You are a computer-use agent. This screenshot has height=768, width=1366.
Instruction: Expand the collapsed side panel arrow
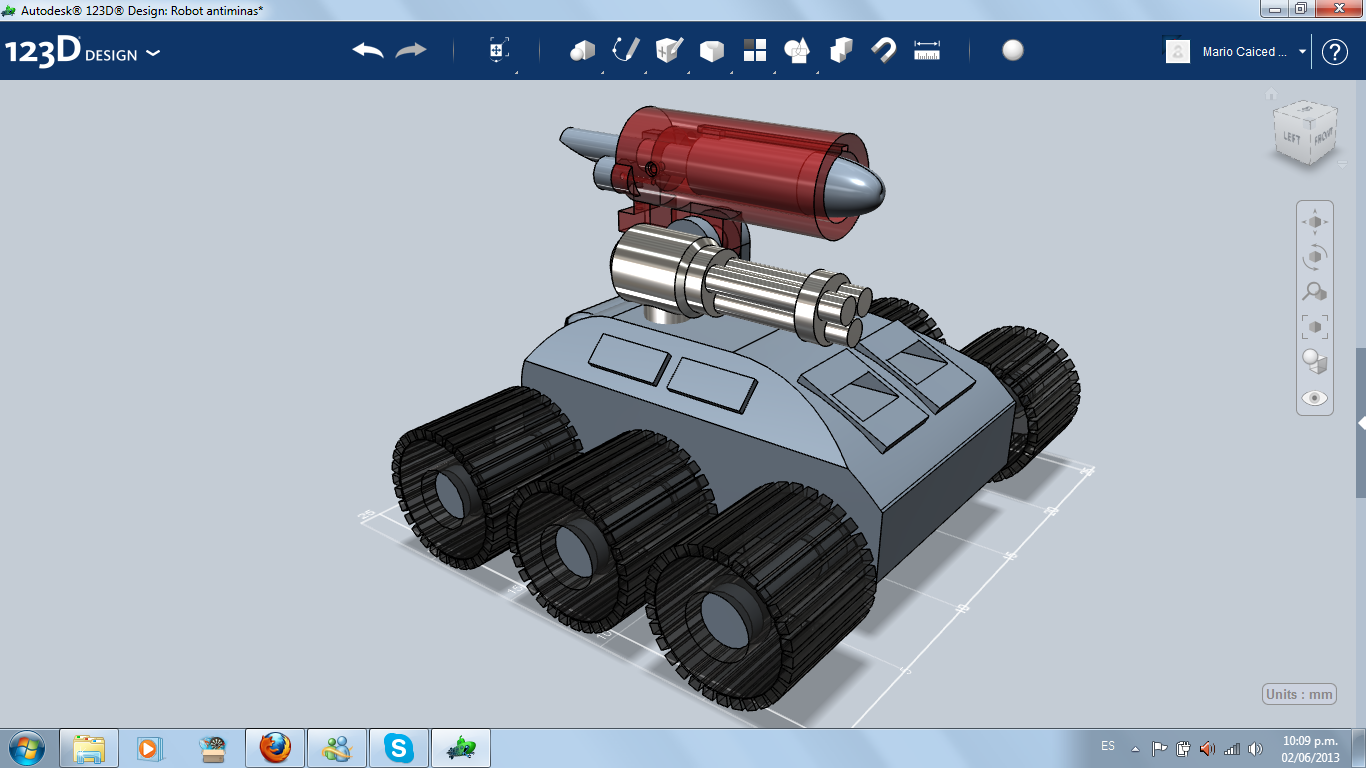[x=1361, y=424]
